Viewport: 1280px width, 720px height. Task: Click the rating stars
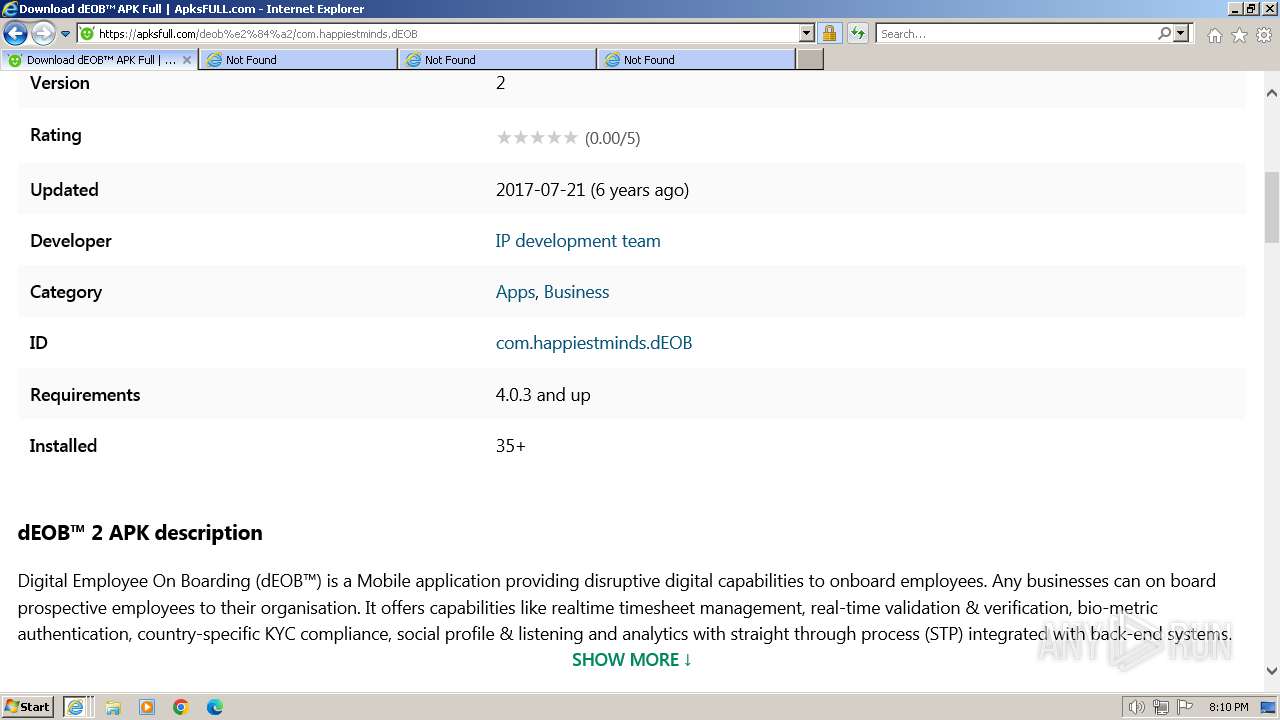tap(537, 138)
